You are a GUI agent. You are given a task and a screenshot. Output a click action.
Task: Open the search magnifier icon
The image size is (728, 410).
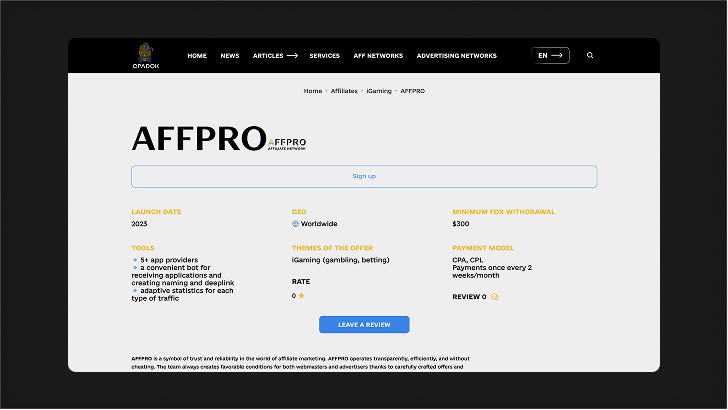pos(590,55)
